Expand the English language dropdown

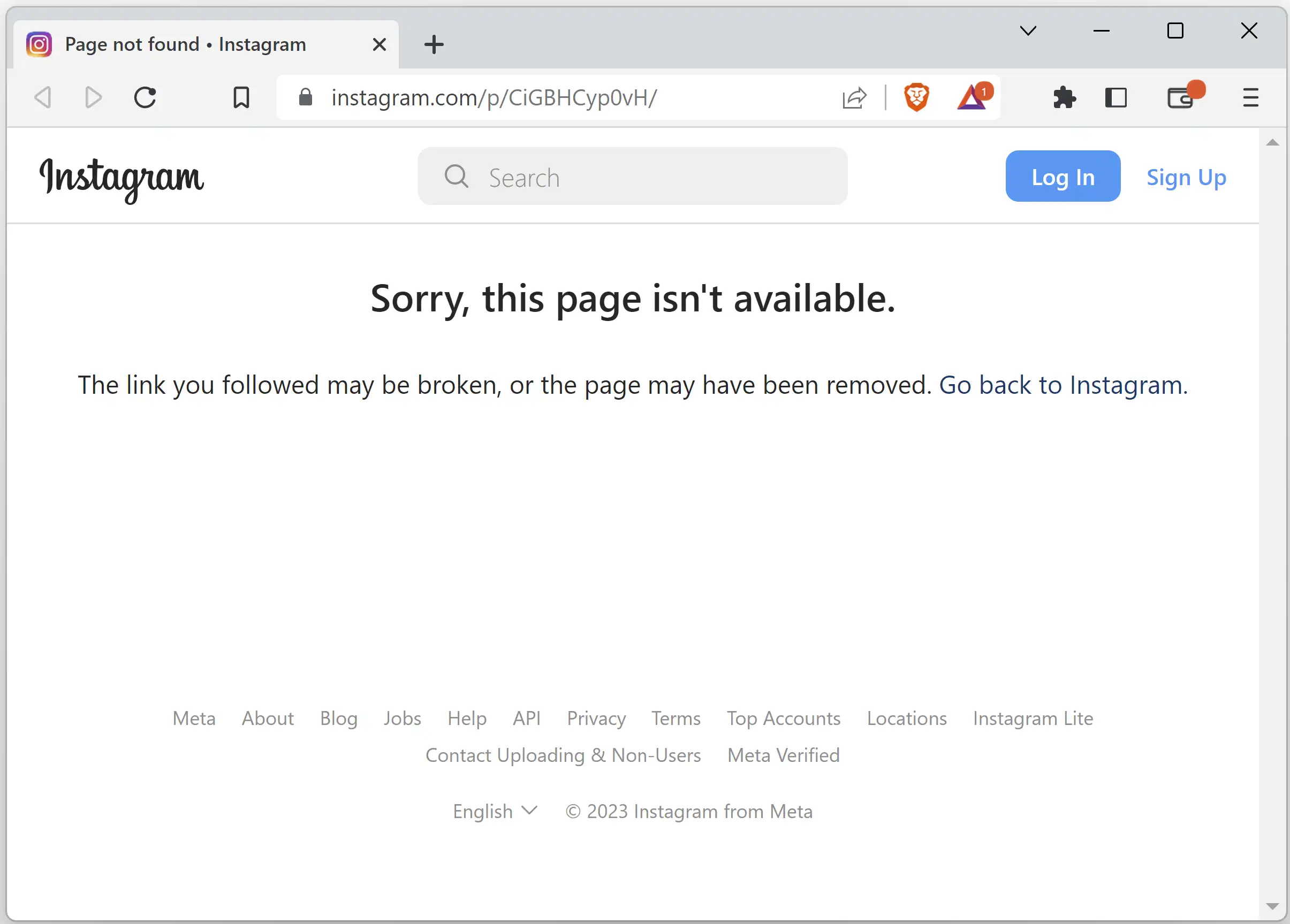(494, 811)
